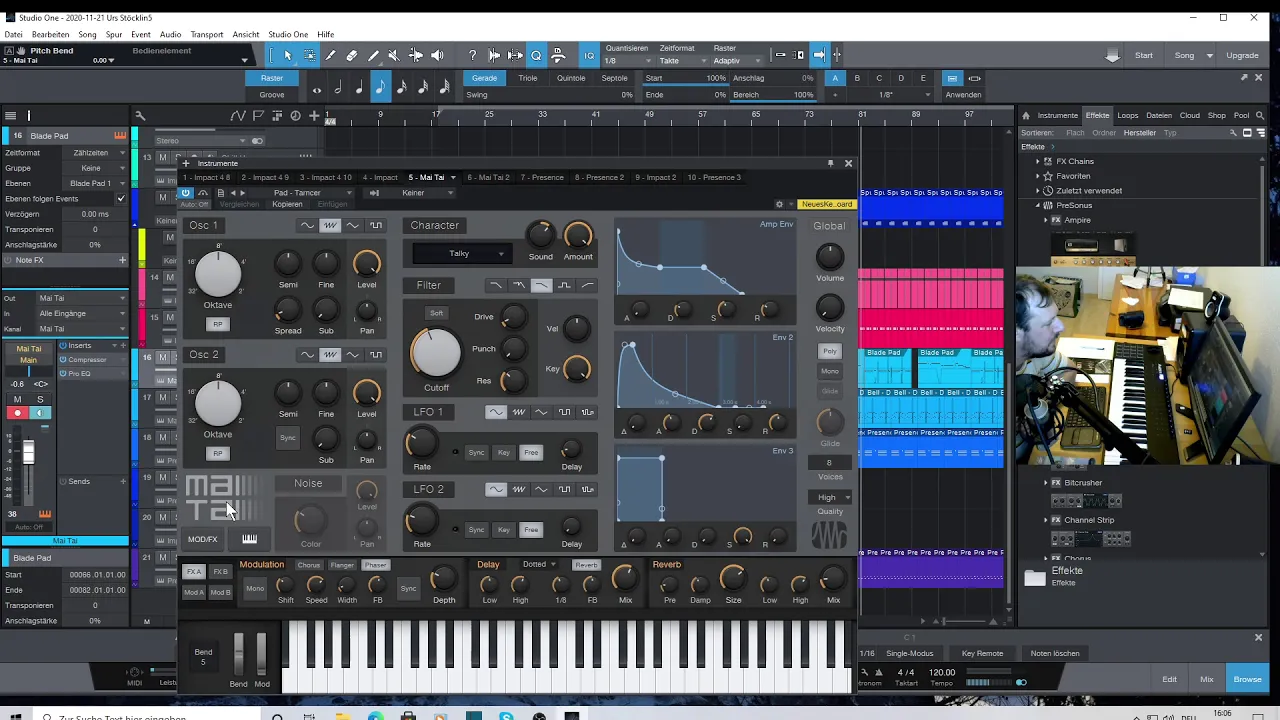1280x720 pixels.
Task: Expand the FX Chains tree item
Action: [x=1038, y=161]
